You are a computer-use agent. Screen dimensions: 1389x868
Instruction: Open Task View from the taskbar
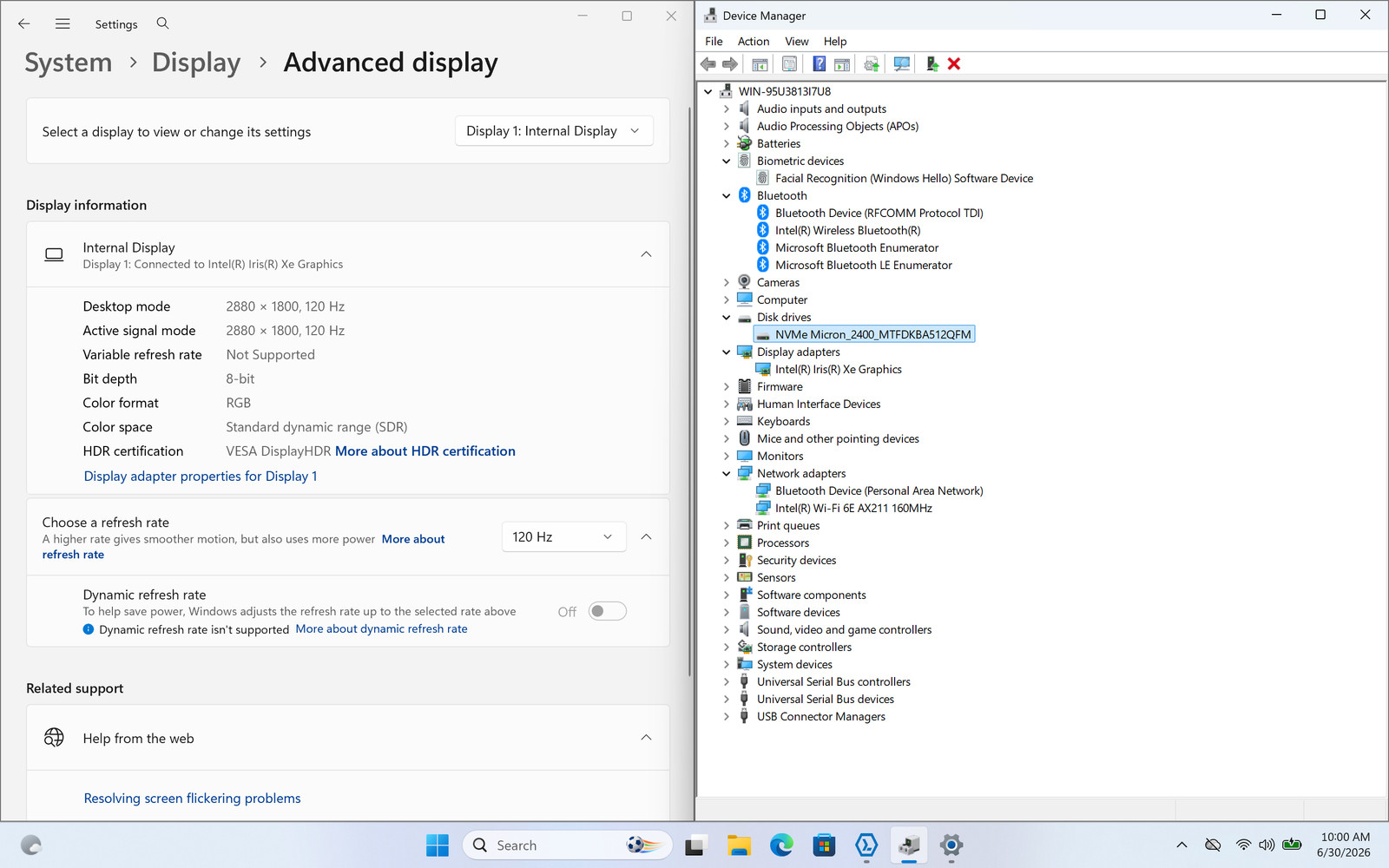[x=695, y=845]
